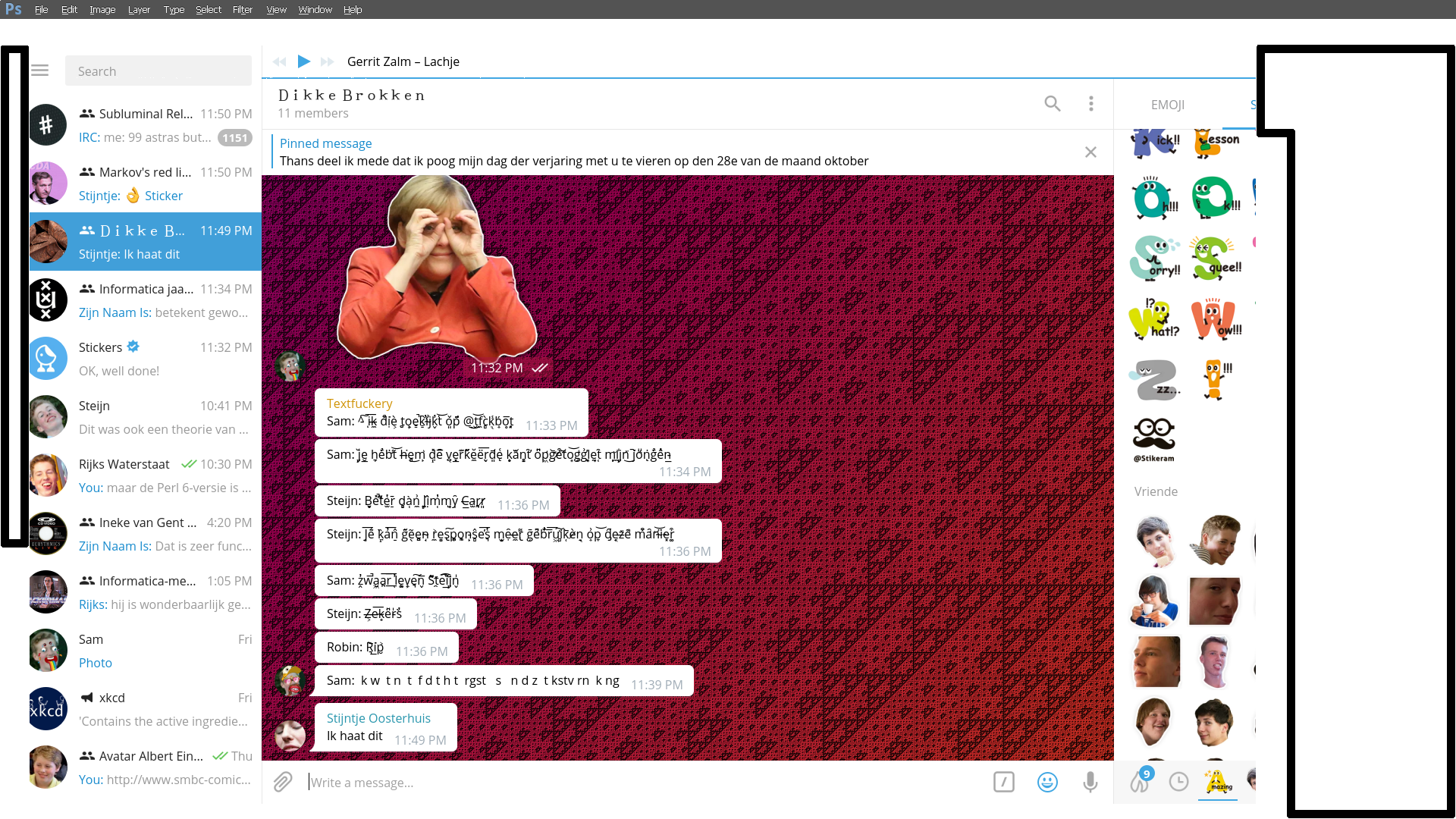Open the hamburger main menu
1456x819 pixels.
(40, 71)
